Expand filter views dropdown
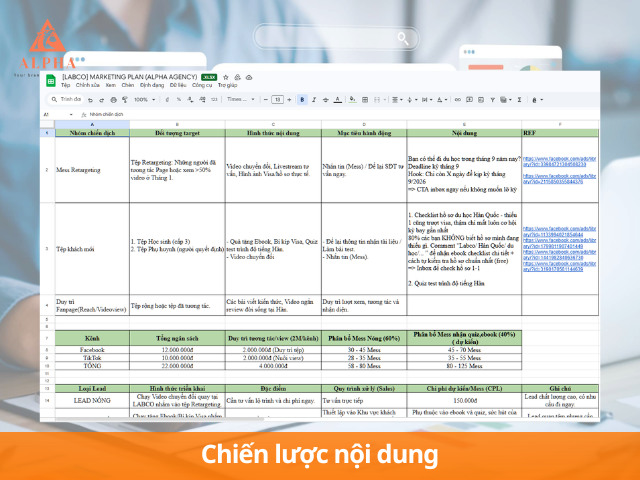 point(510,100)
